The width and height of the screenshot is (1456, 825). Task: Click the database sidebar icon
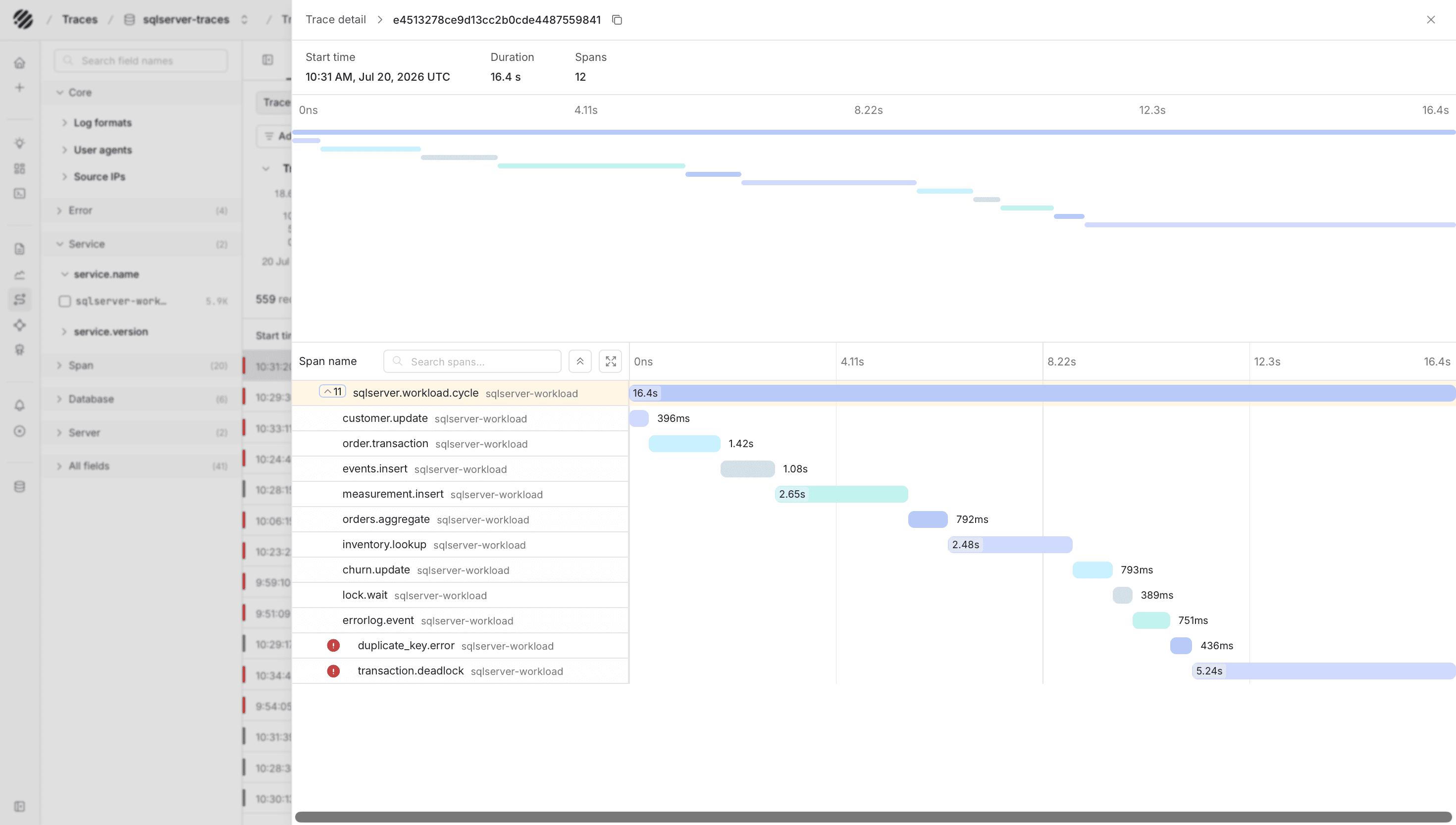click(19, 486)
